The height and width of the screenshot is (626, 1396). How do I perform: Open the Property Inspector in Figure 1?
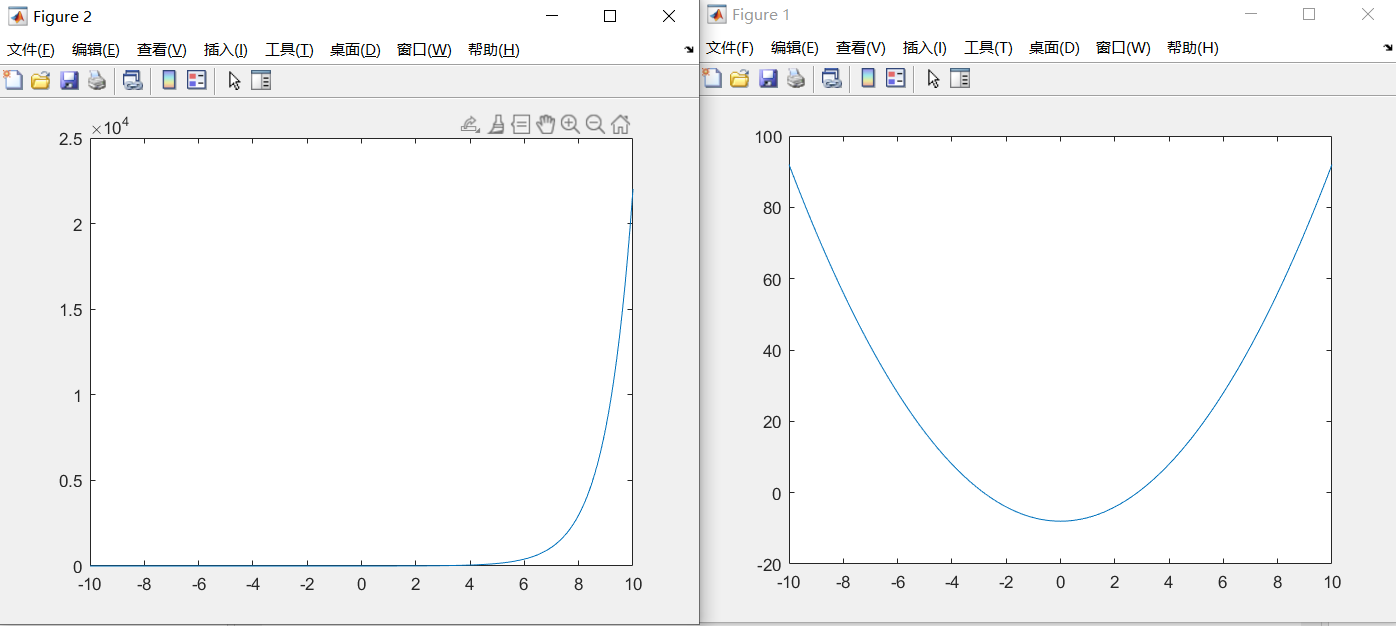[959, 78]
